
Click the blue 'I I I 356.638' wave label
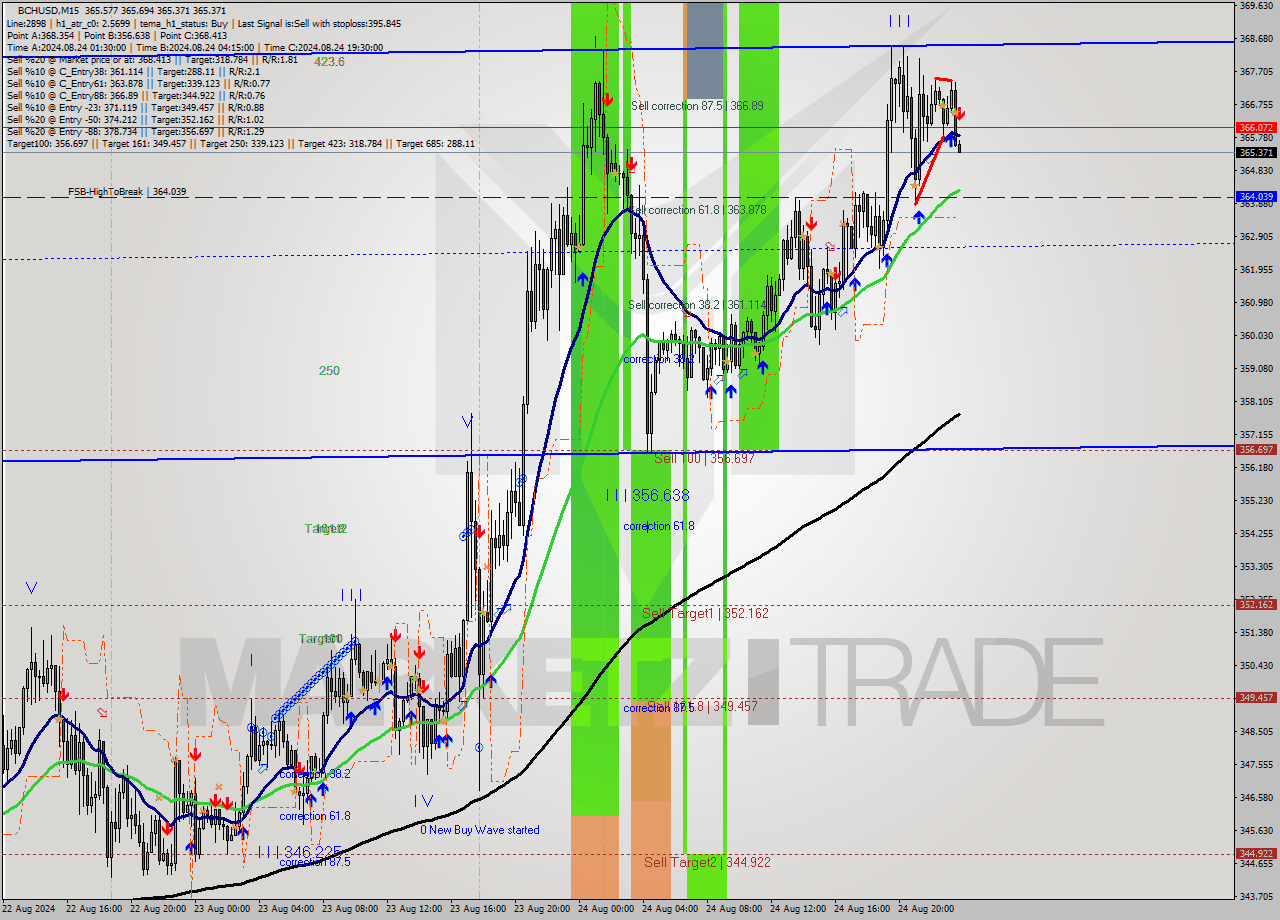point(647,495)
